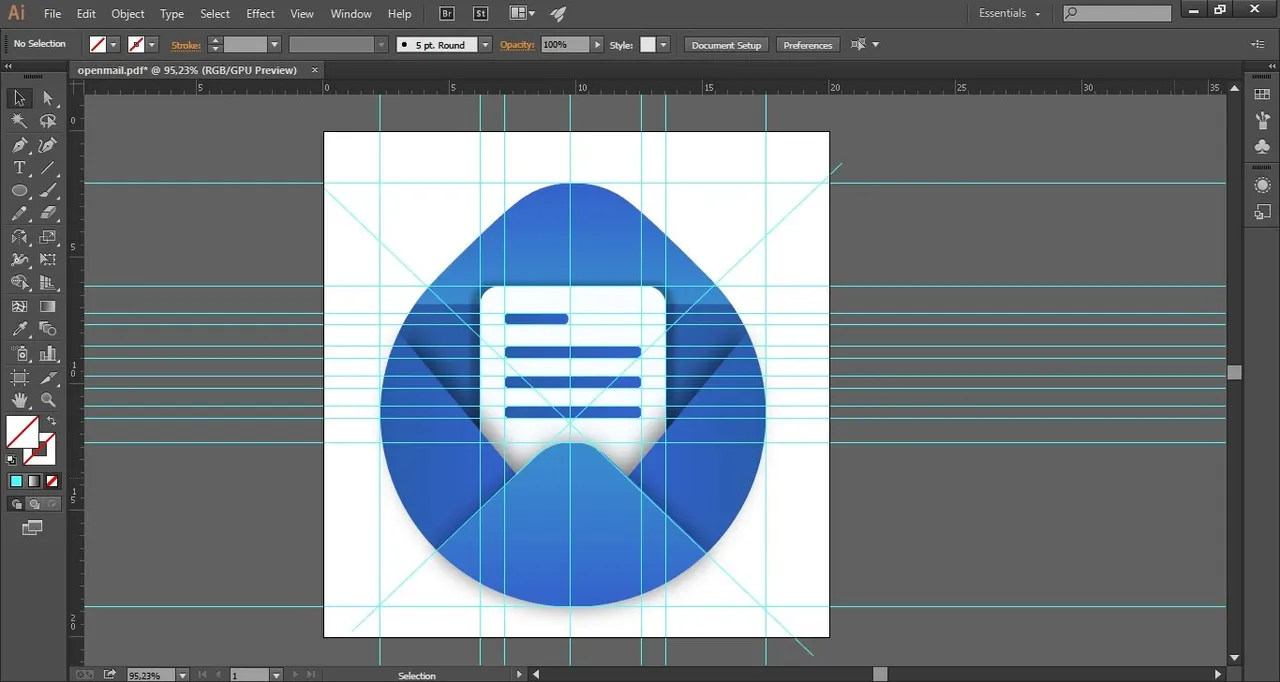The image size is (1280, 682).
Task: Open the File menu
Action: (x=53, y=14)
